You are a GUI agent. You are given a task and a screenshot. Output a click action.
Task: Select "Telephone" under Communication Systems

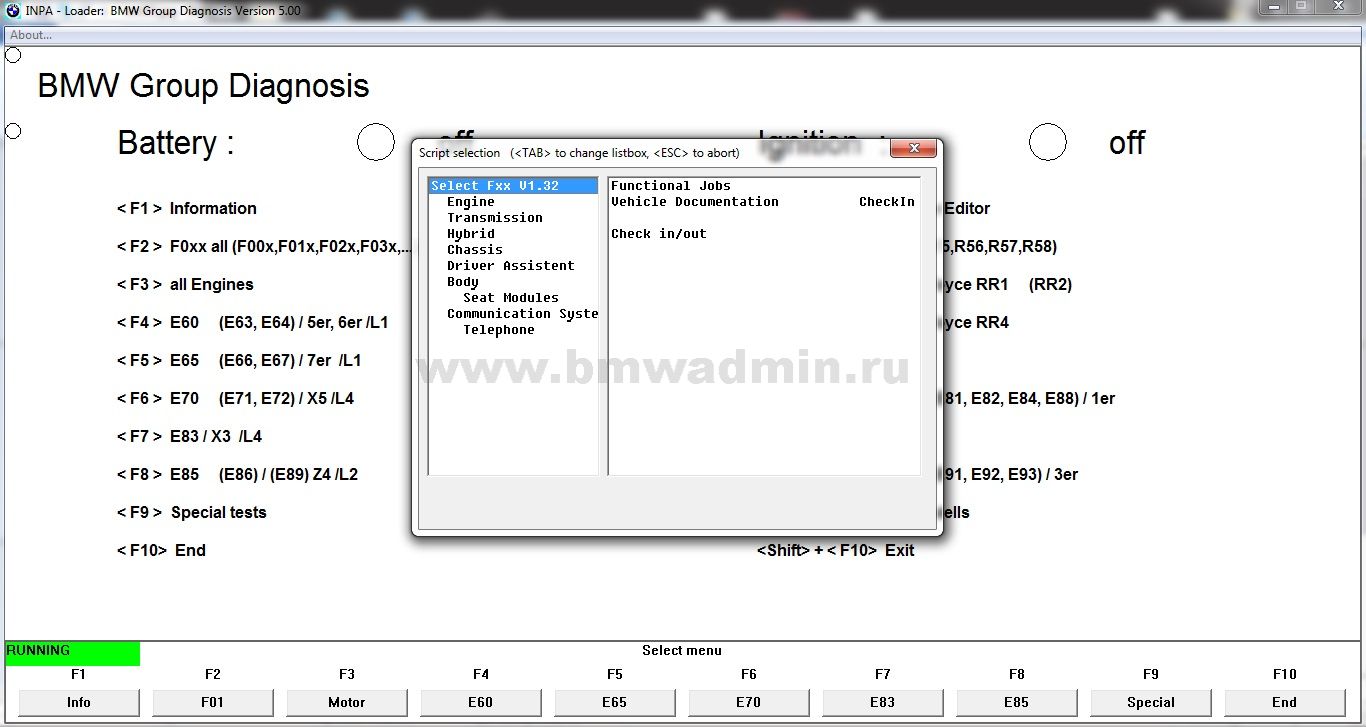498,329
